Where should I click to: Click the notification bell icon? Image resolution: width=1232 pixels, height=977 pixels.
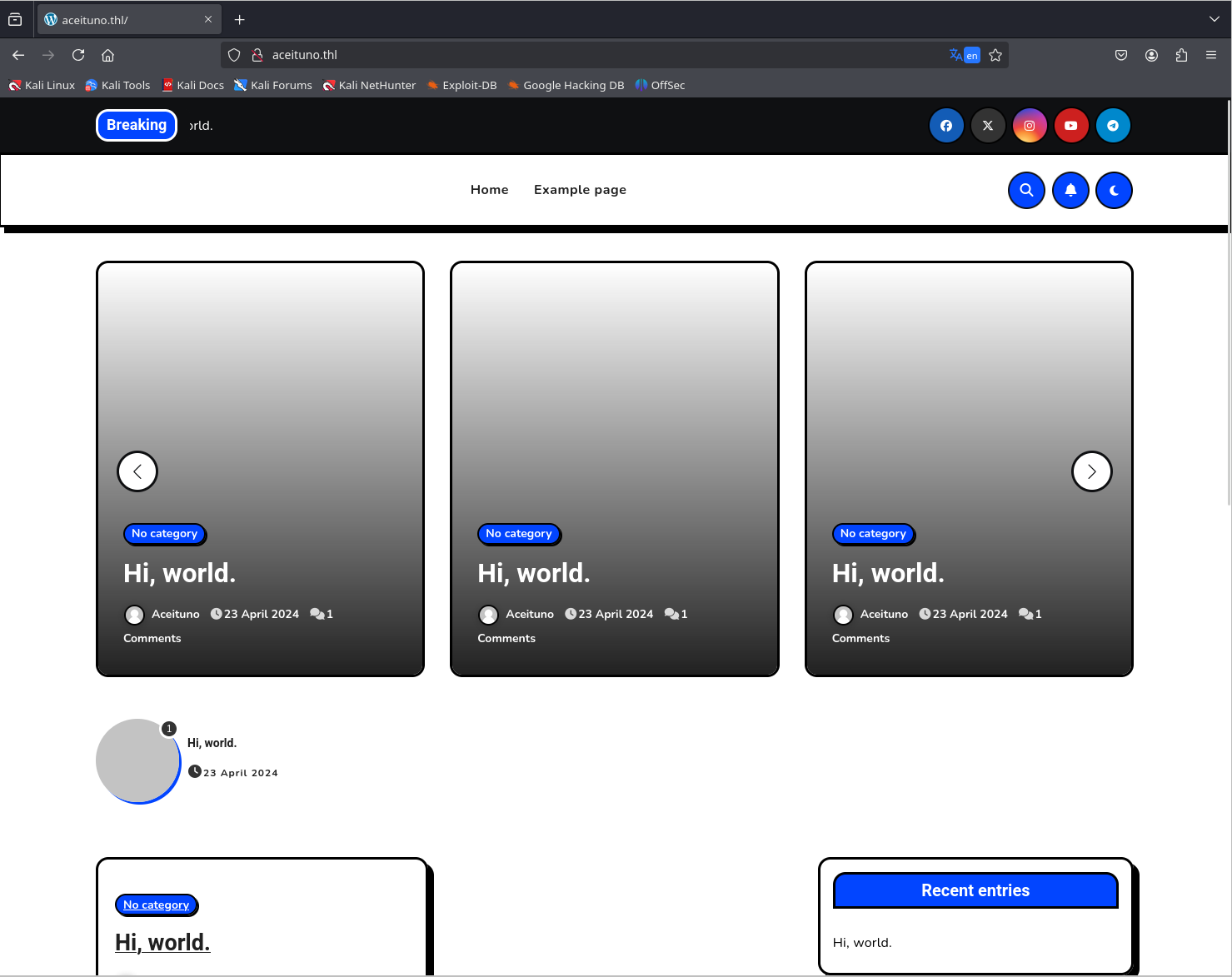coord(1070,190)
